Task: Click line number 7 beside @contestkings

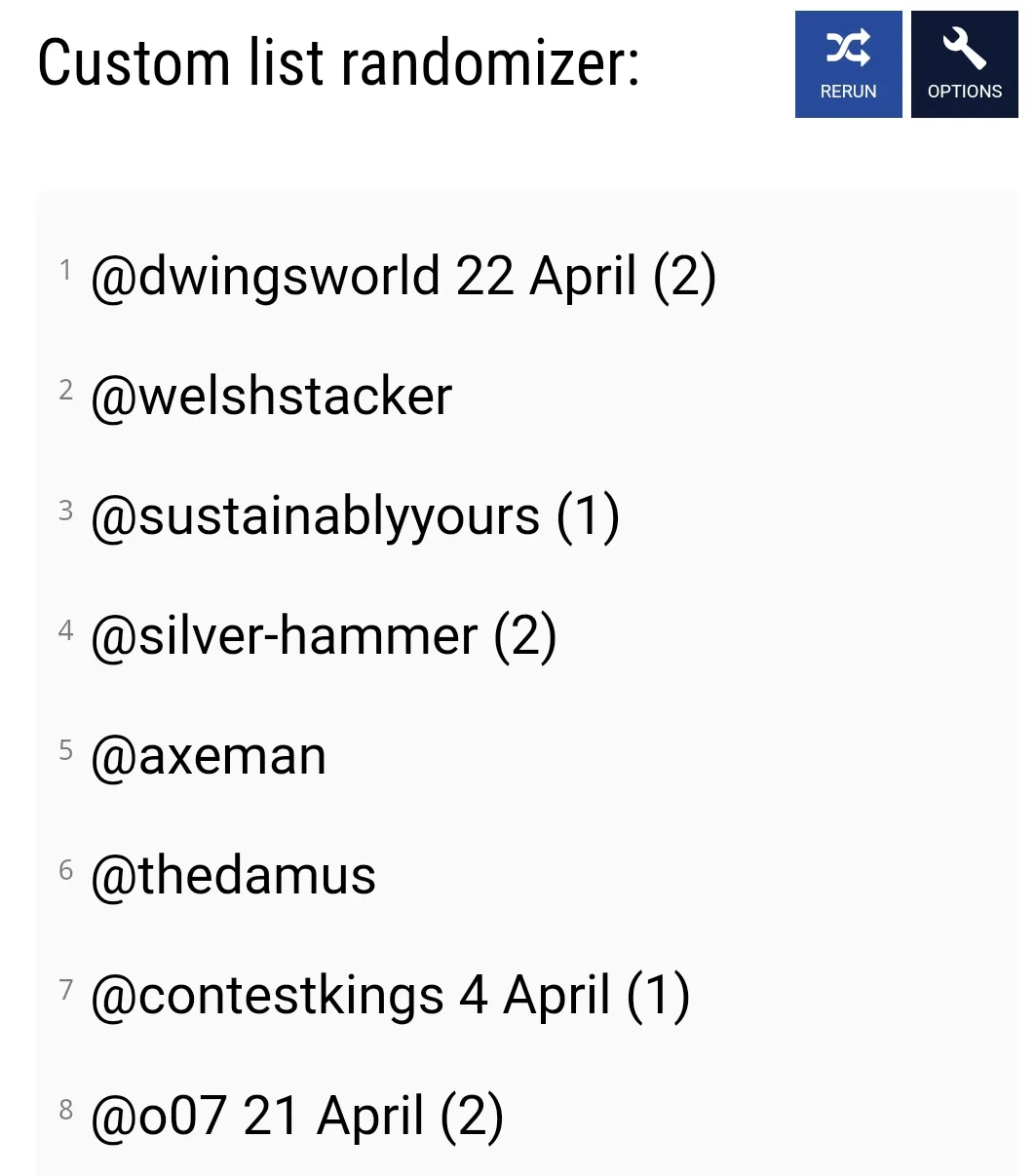Action: 65,989
